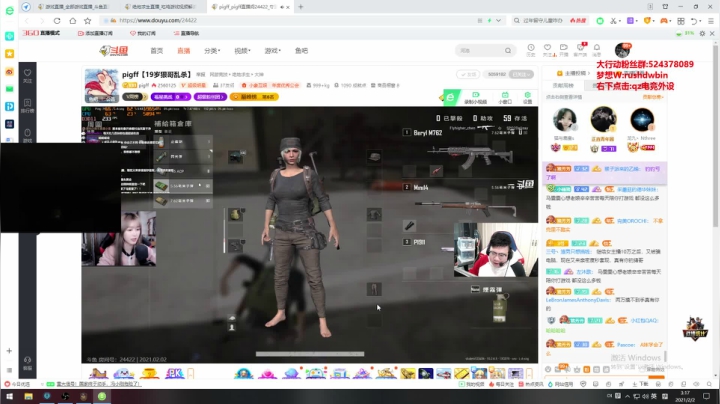Mute the pigff tab audio speaker icon
Screen dimensions: 720x404
click(x=281, y=7)
